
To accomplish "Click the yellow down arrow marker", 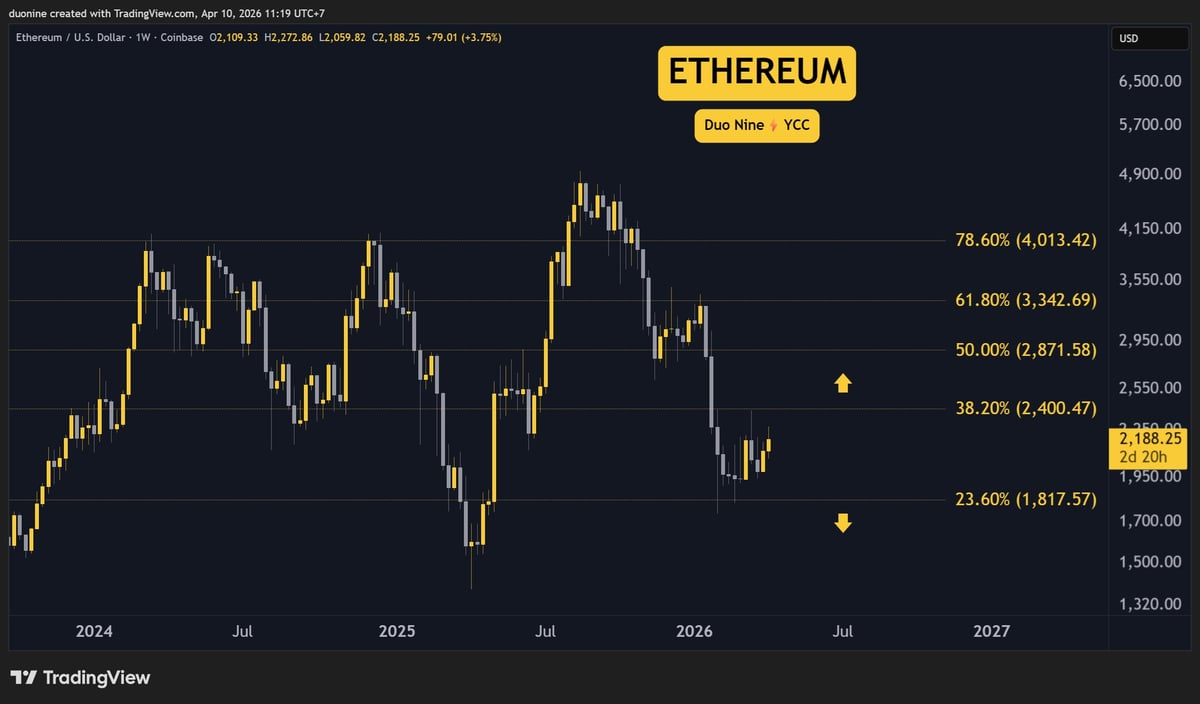I will click(x=843, y=522).
